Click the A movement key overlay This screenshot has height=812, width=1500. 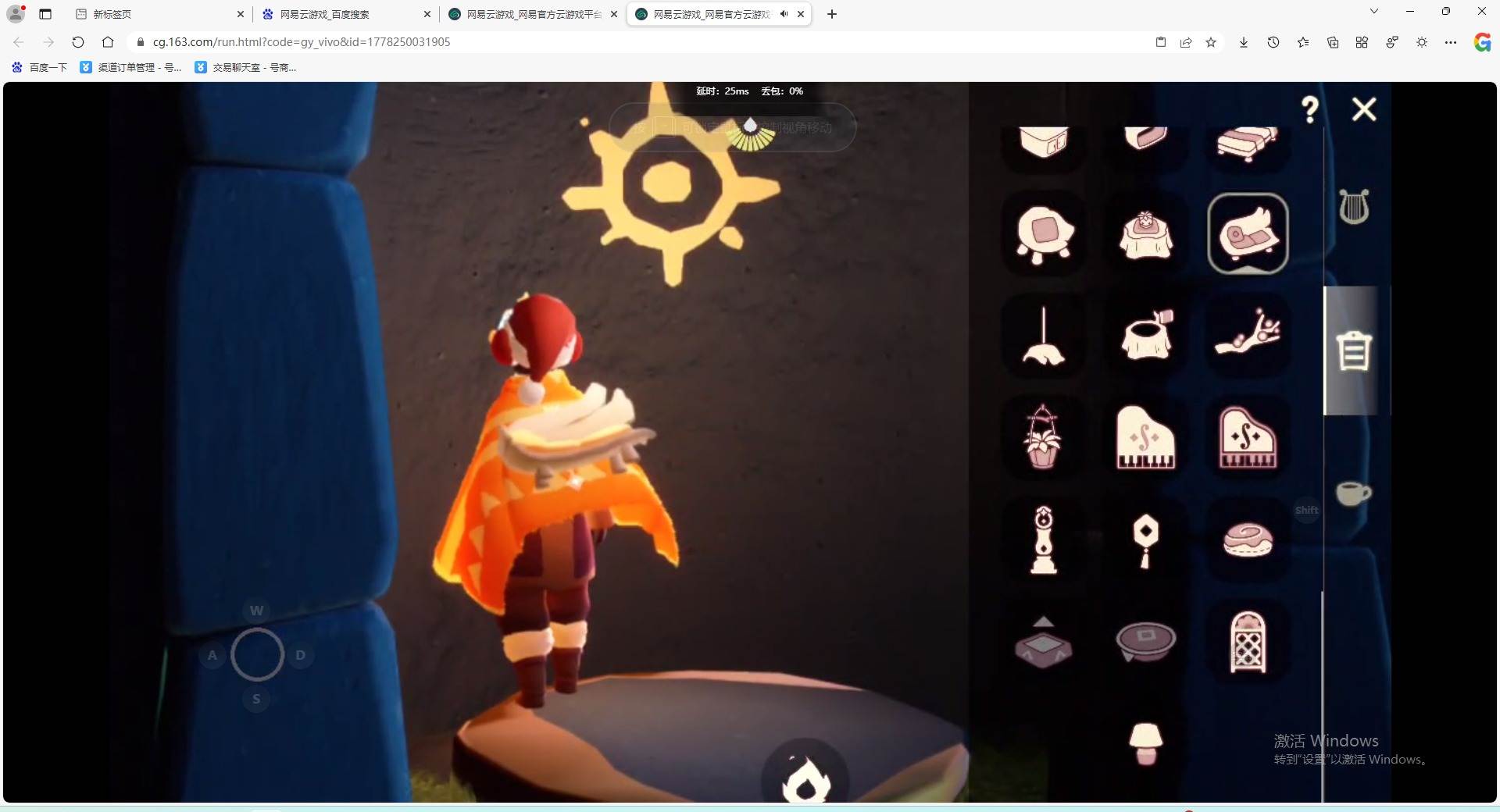pos(212,655)
